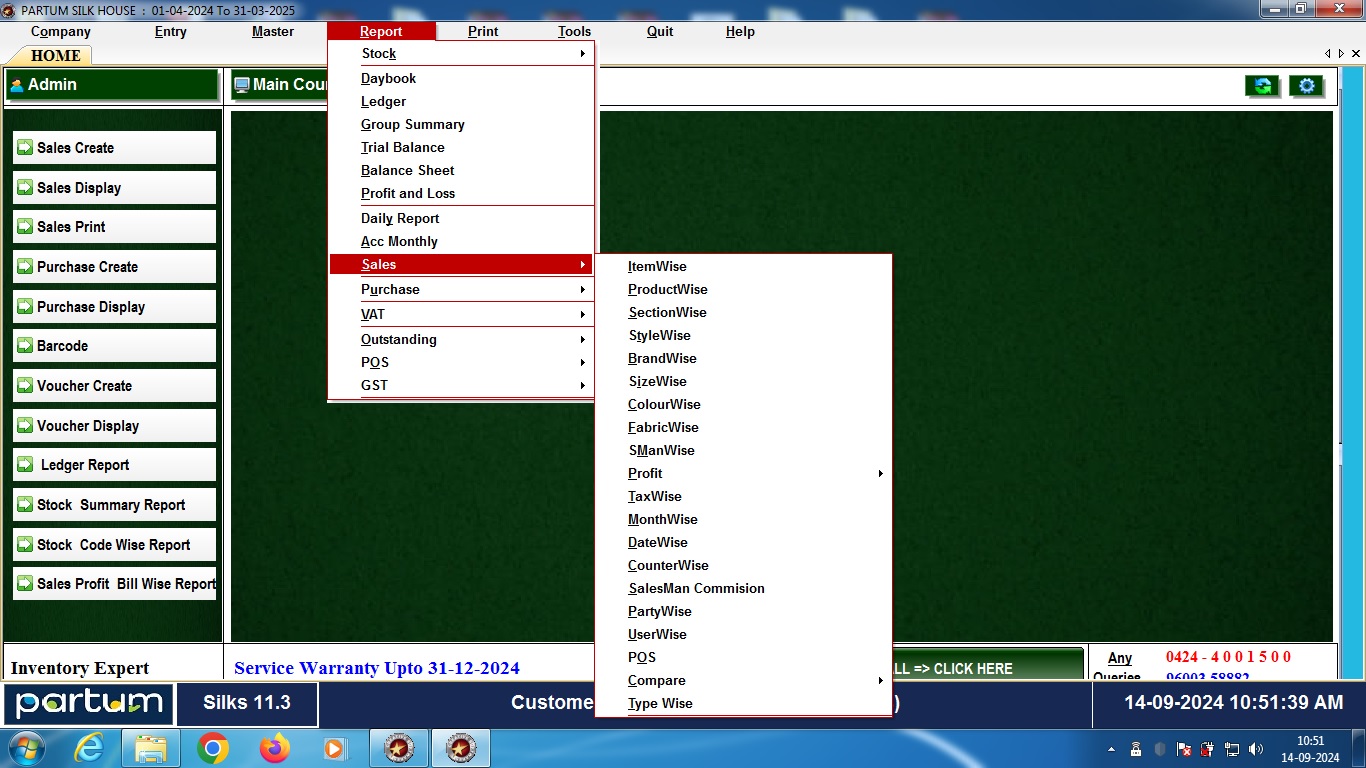This screenshot has width=1366, height=768.
Task: Open File Explorer in taskbar
Action: tap(150, 748)
